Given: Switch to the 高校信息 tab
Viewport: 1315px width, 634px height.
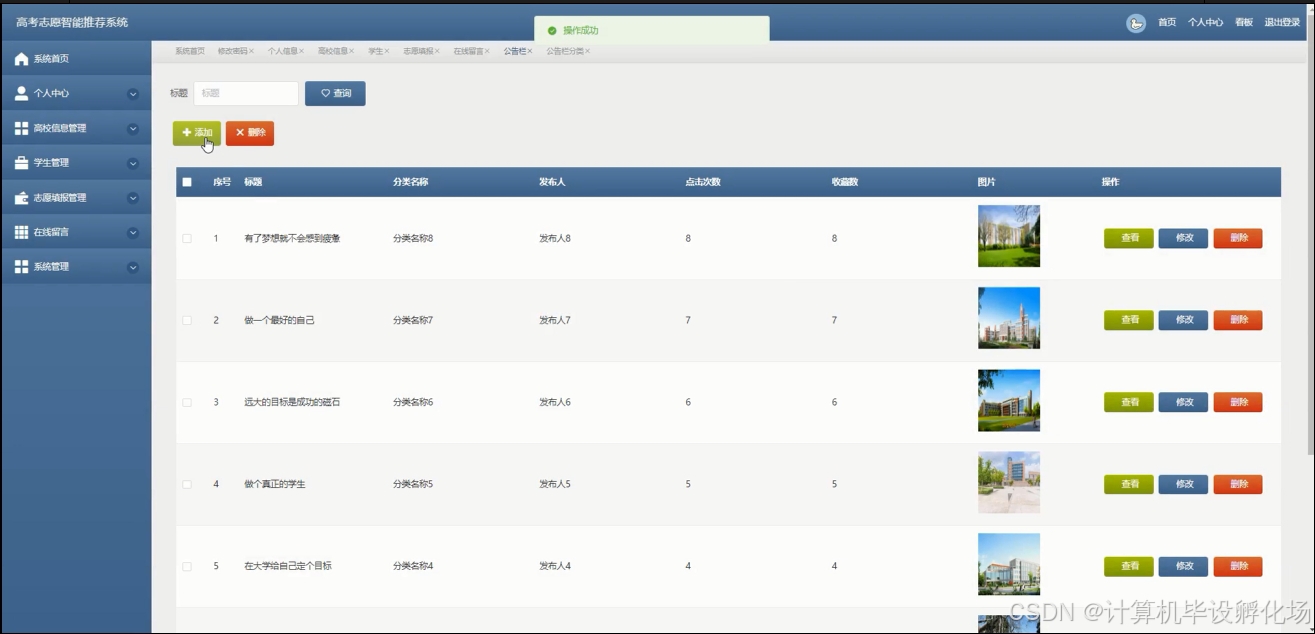Looking at the screenshot, I should point(332,51).
